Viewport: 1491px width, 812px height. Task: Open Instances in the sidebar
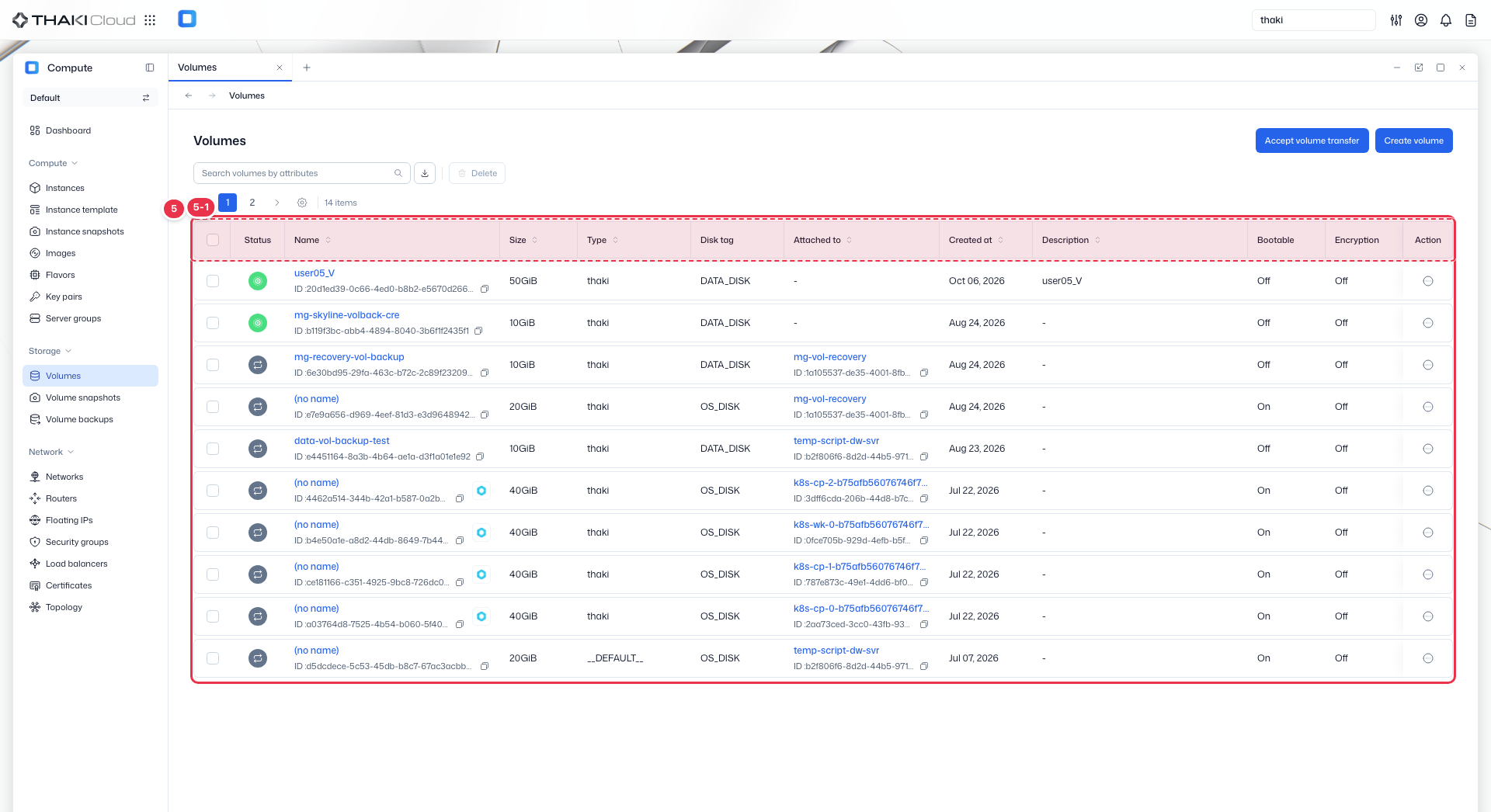[x=90, y=188]
